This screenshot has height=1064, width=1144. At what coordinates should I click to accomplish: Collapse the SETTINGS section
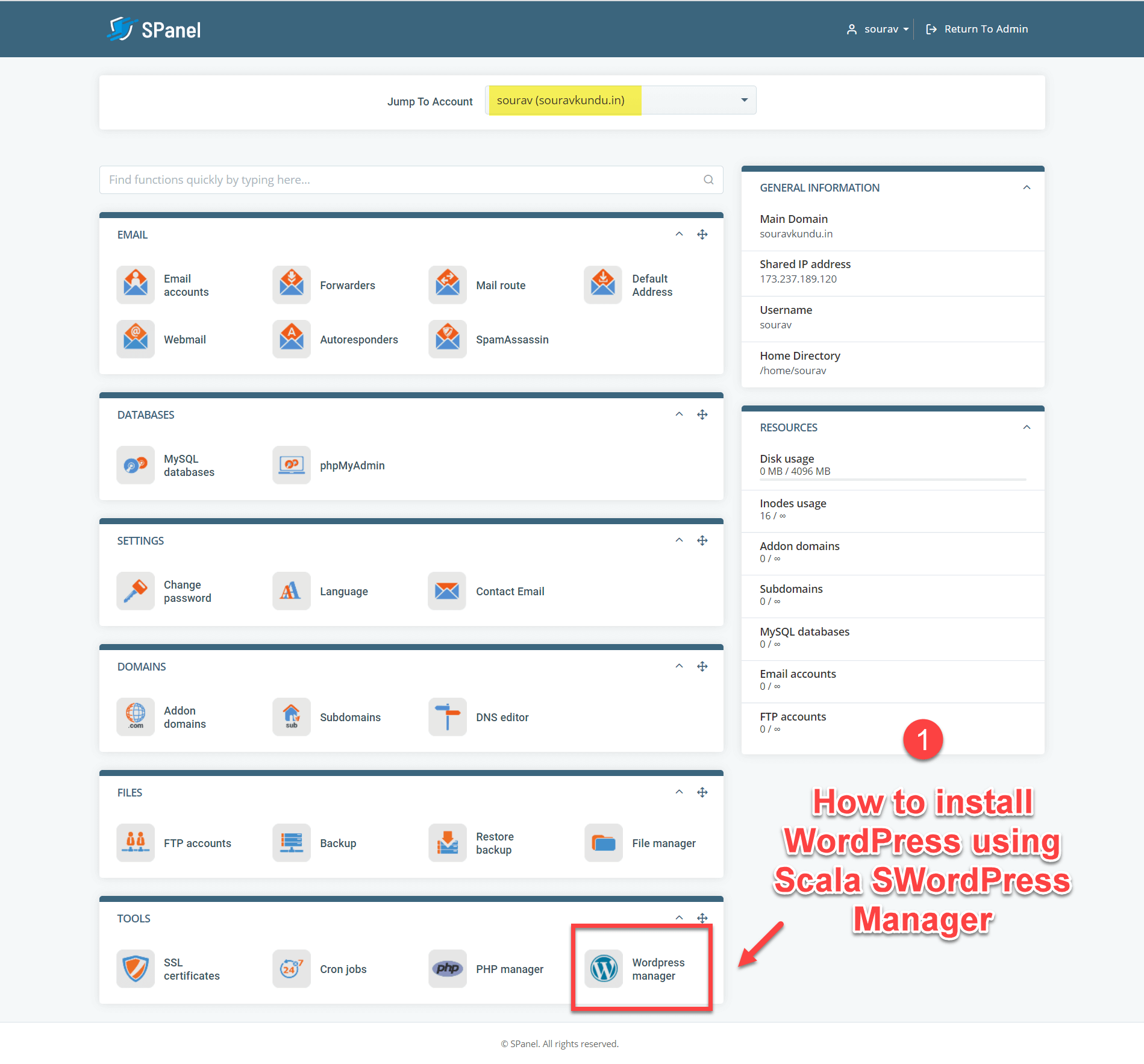point(679,540)
